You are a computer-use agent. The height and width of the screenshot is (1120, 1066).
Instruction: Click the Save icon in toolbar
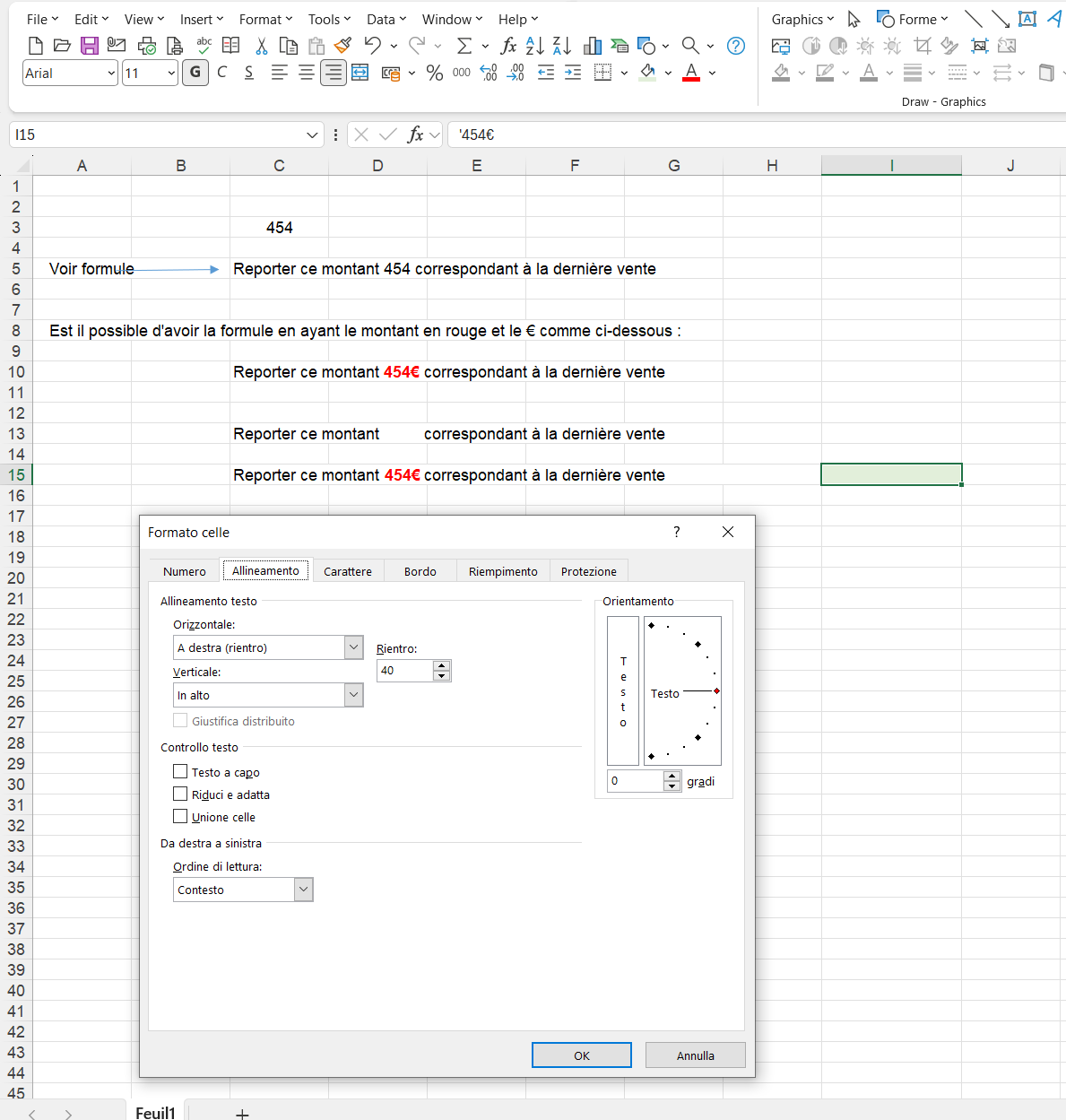(89, 46)
